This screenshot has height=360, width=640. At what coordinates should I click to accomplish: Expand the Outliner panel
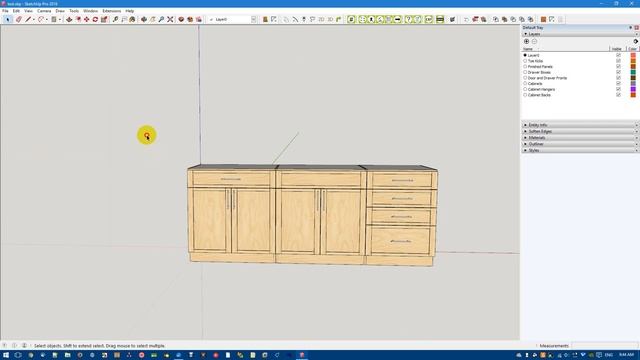[580, 144]
